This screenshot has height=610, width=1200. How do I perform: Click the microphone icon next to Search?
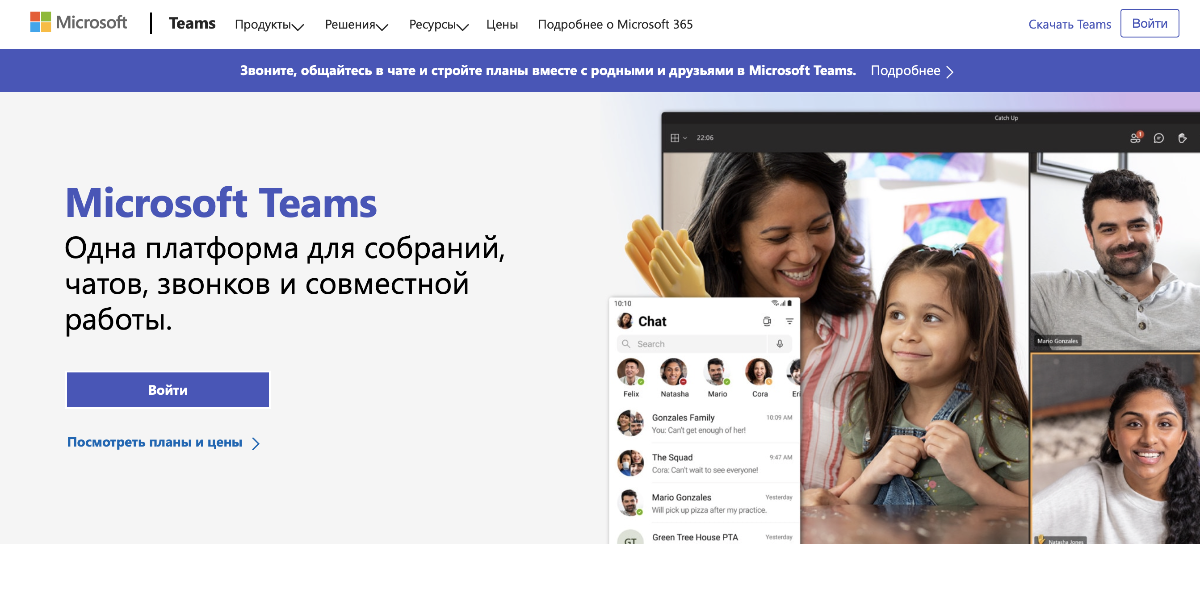click(x=780, y=344)
